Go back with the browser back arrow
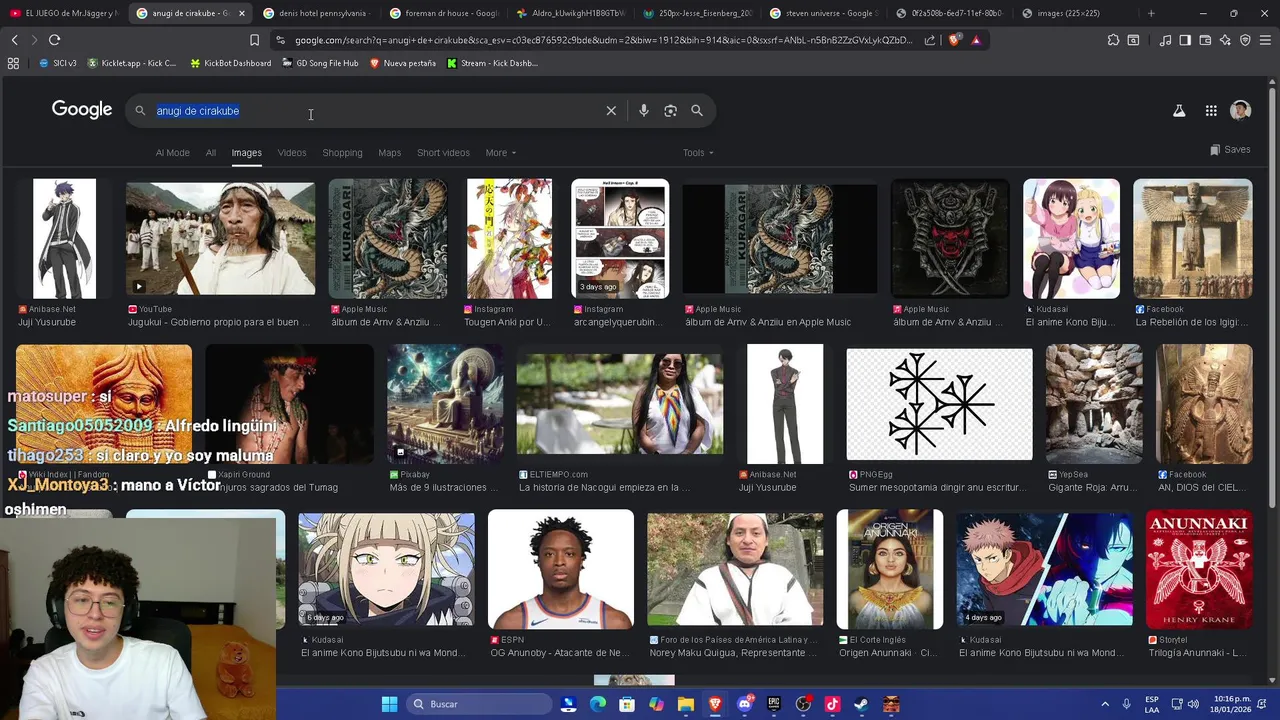The height and width of the screenshot is (720, 1280). point(14,40)
